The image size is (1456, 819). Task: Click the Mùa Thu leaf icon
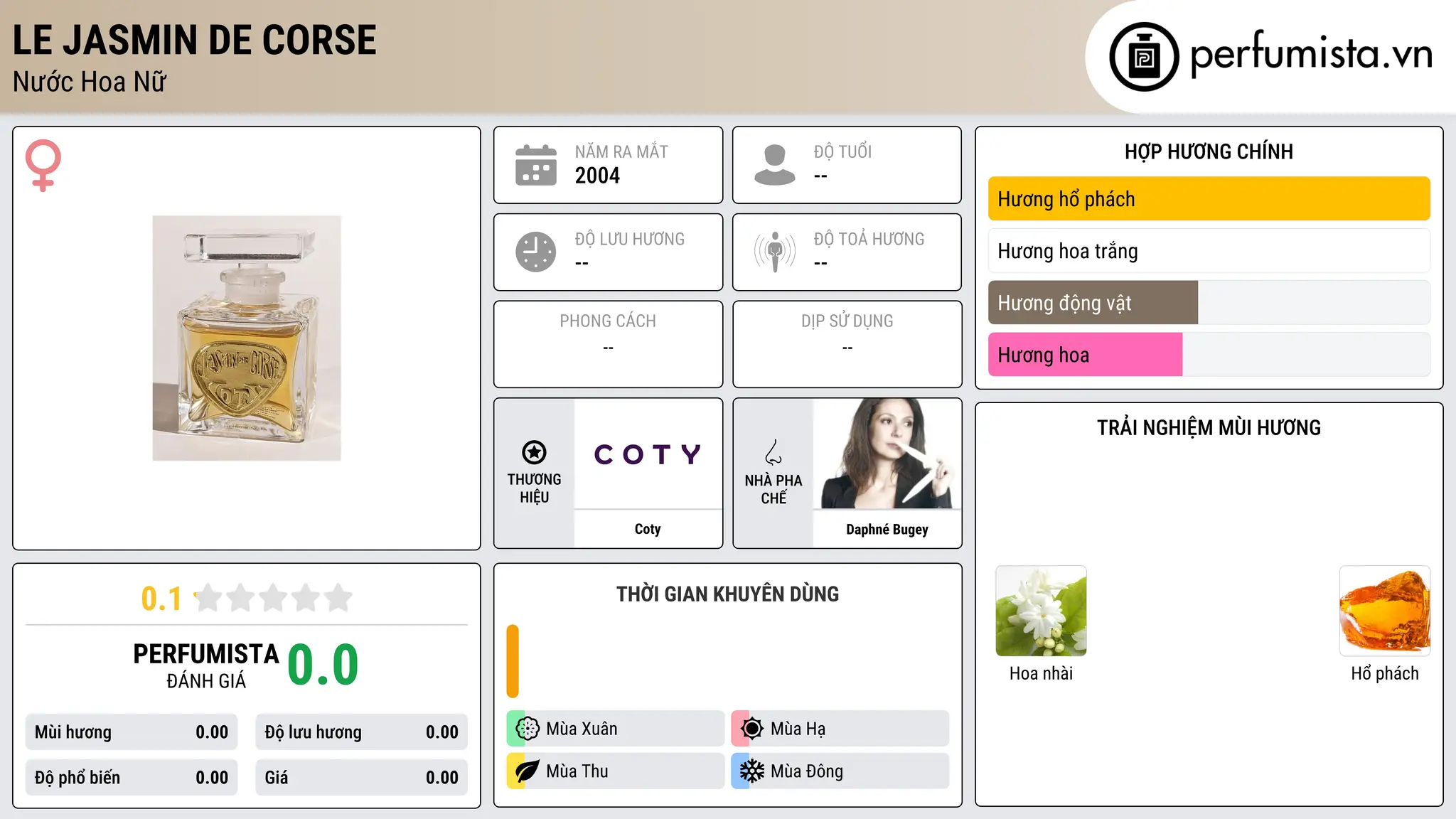(528, 771)
